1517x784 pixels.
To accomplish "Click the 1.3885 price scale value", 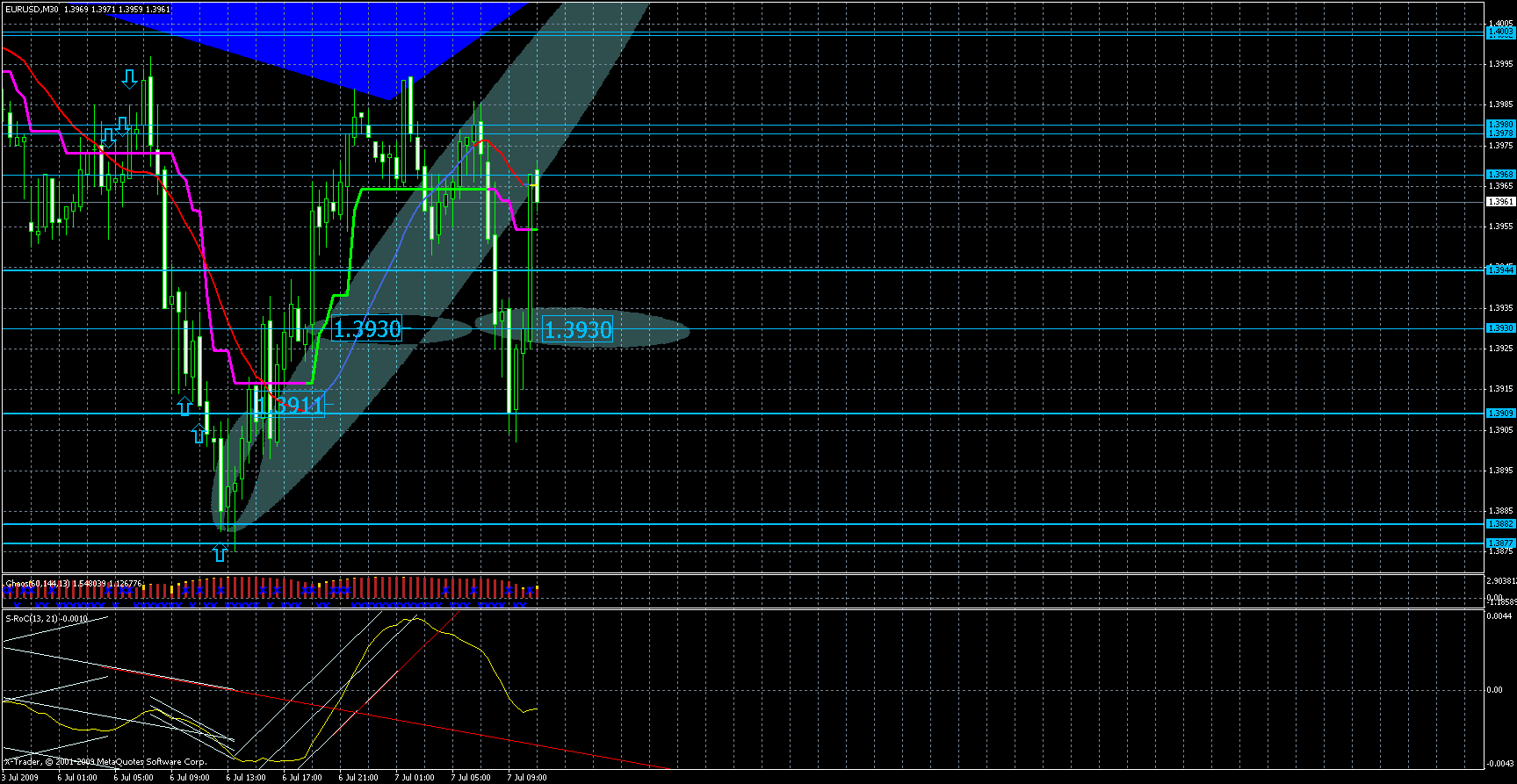I will click(x=1500, y=511).
